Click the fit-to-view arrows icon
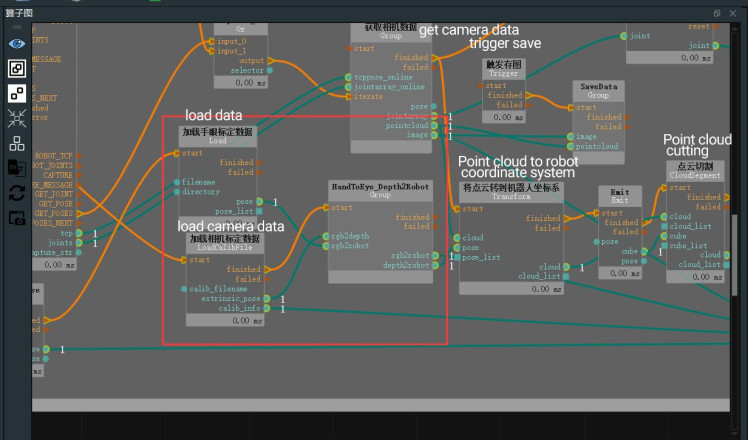Image resolution: width=748 pixels, height=440 pixels. pos(17,118)
